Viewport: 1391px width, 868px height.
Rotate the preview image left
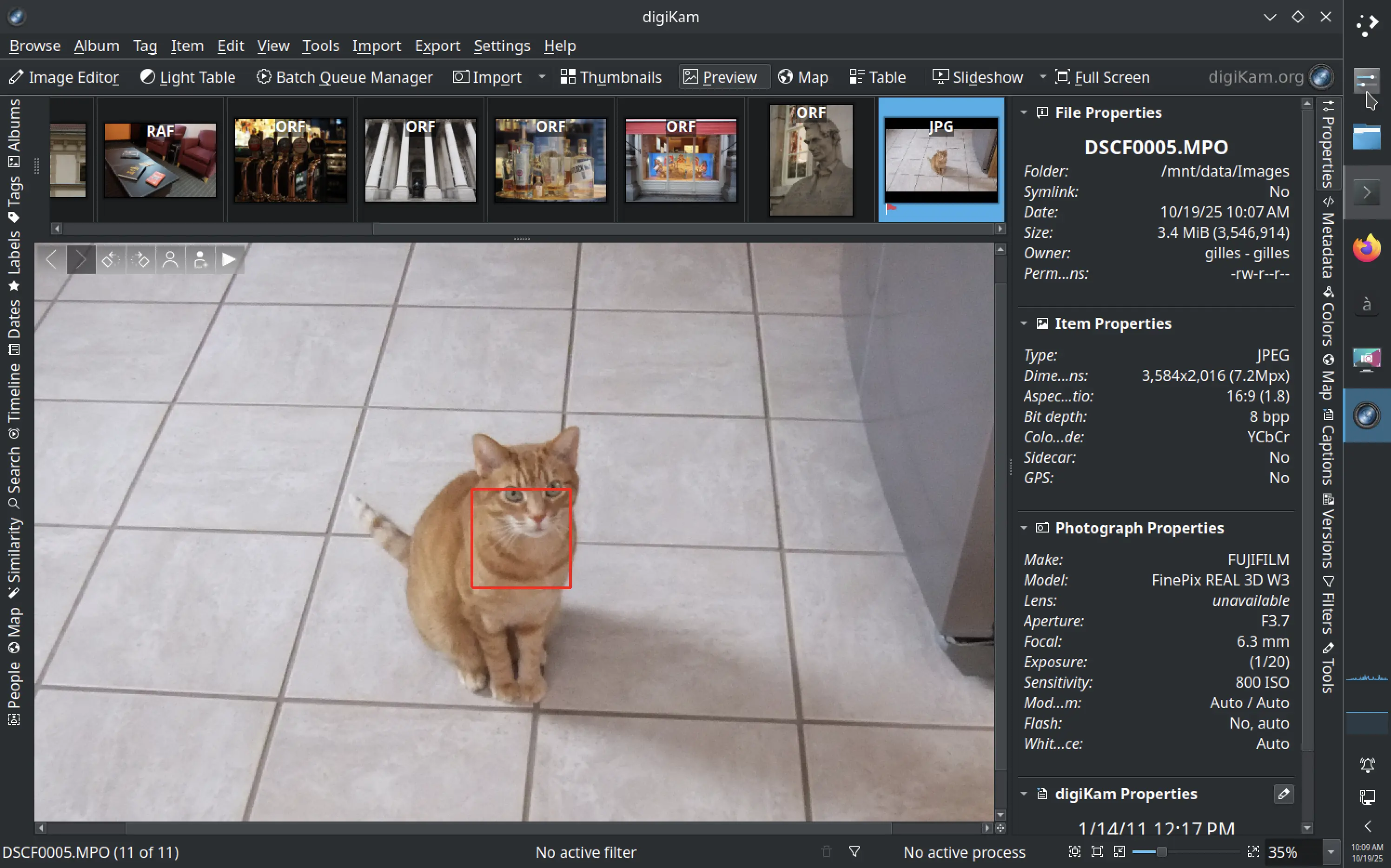coord(111,259)
